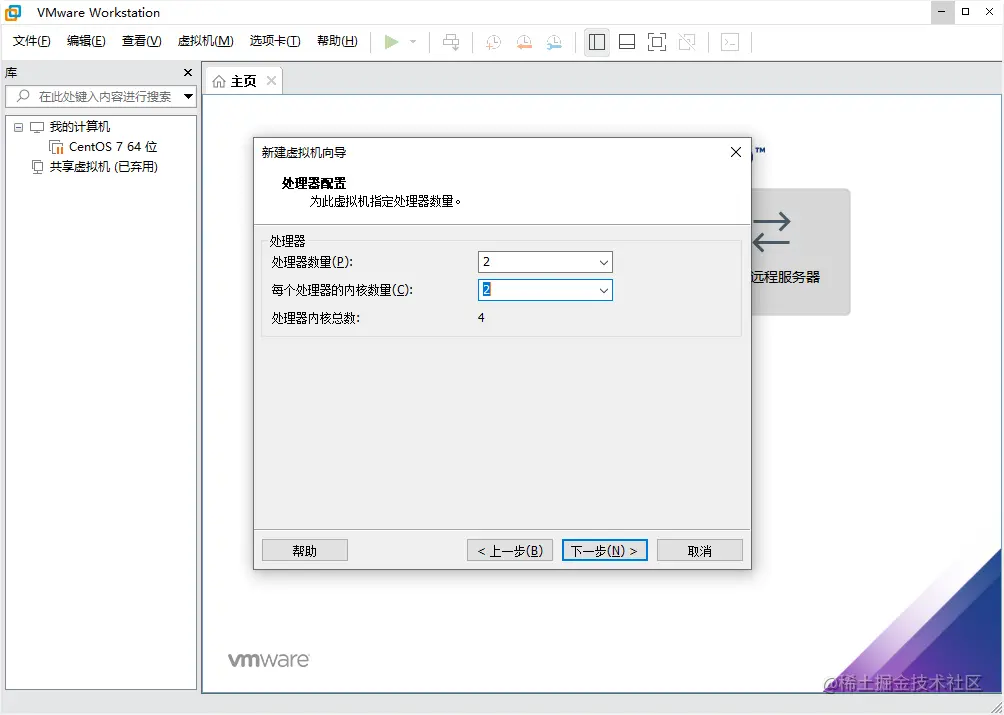Click the 帮助 button in wizard
Screen dimensions: 1004x715
(305, 550)
